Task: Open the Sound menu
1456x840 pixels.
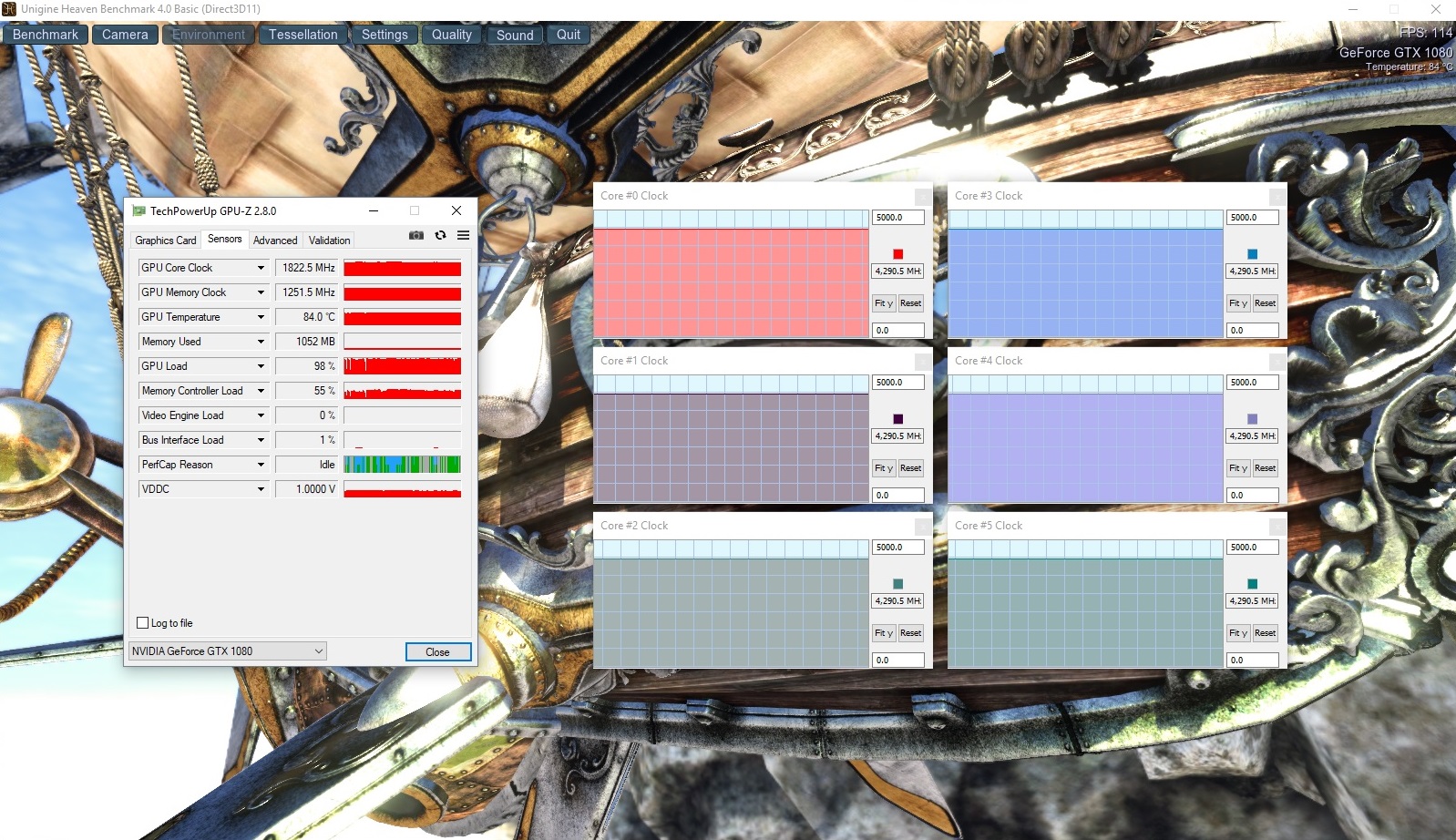Action: point(515,35)
